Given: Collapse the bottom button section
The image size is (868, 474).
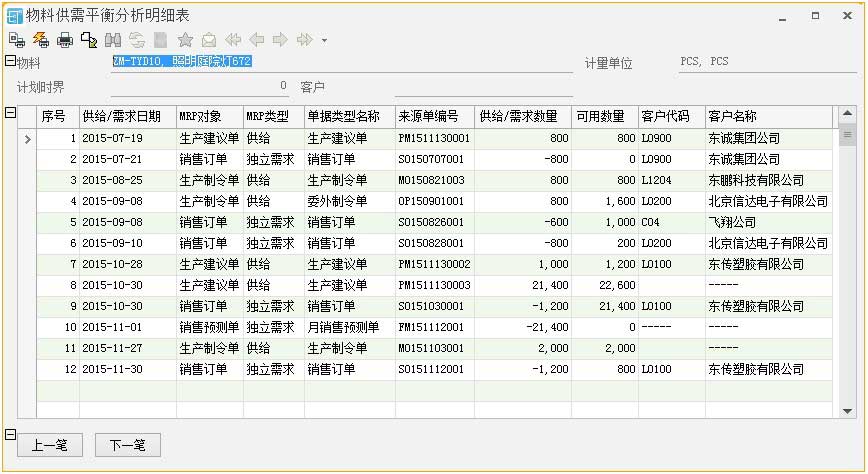Looking at the screenshot, I should [x=10, y=435].
